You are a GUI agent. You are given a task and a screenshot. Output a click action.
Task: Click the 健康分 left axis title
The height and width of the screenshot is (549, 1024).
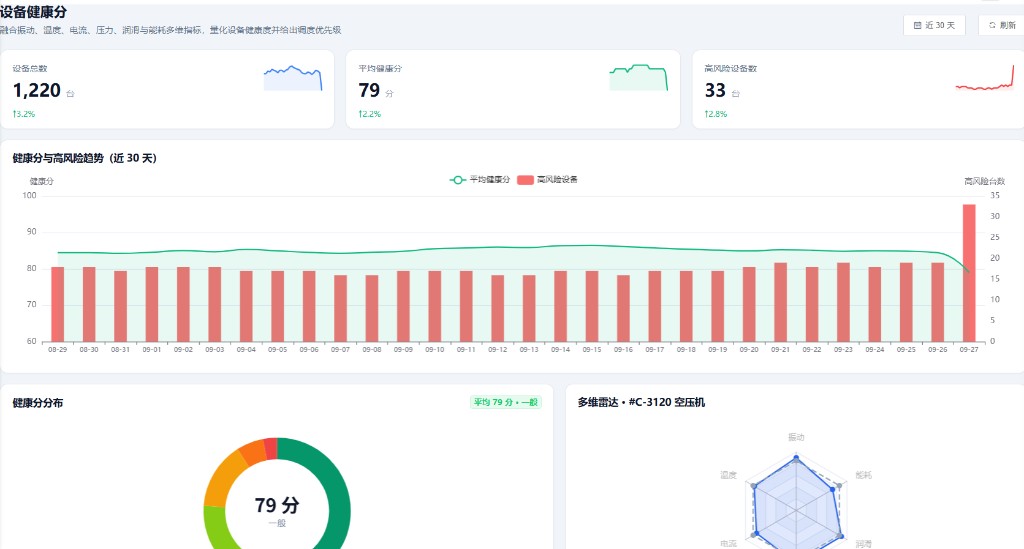tap(41, 181)
